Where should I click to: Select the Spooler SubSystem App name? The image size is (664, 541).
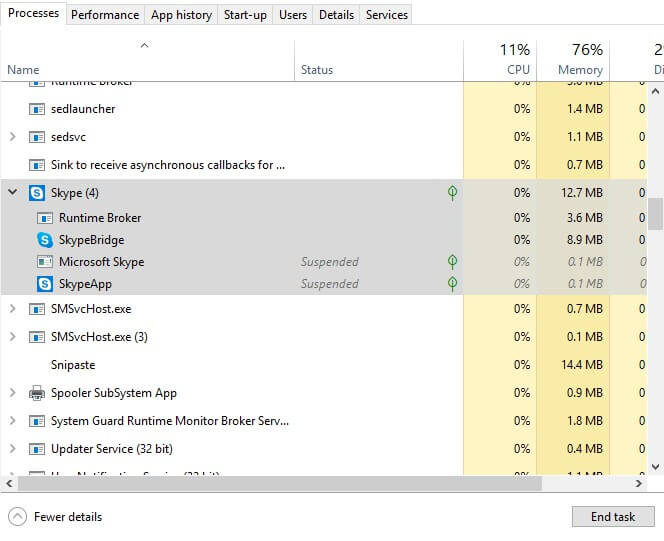coord(114,393)
